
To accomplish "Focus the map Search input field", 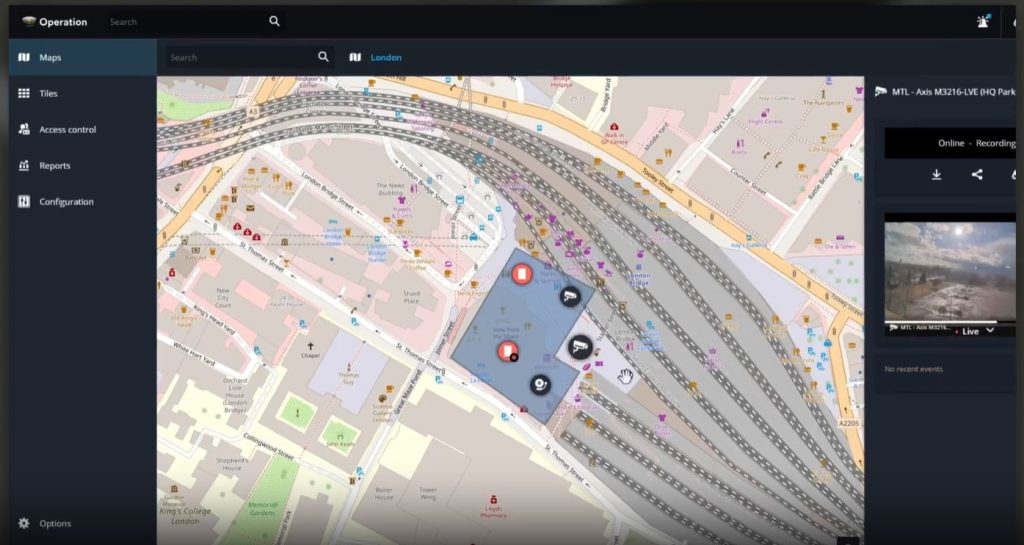I will click(238, 57).
